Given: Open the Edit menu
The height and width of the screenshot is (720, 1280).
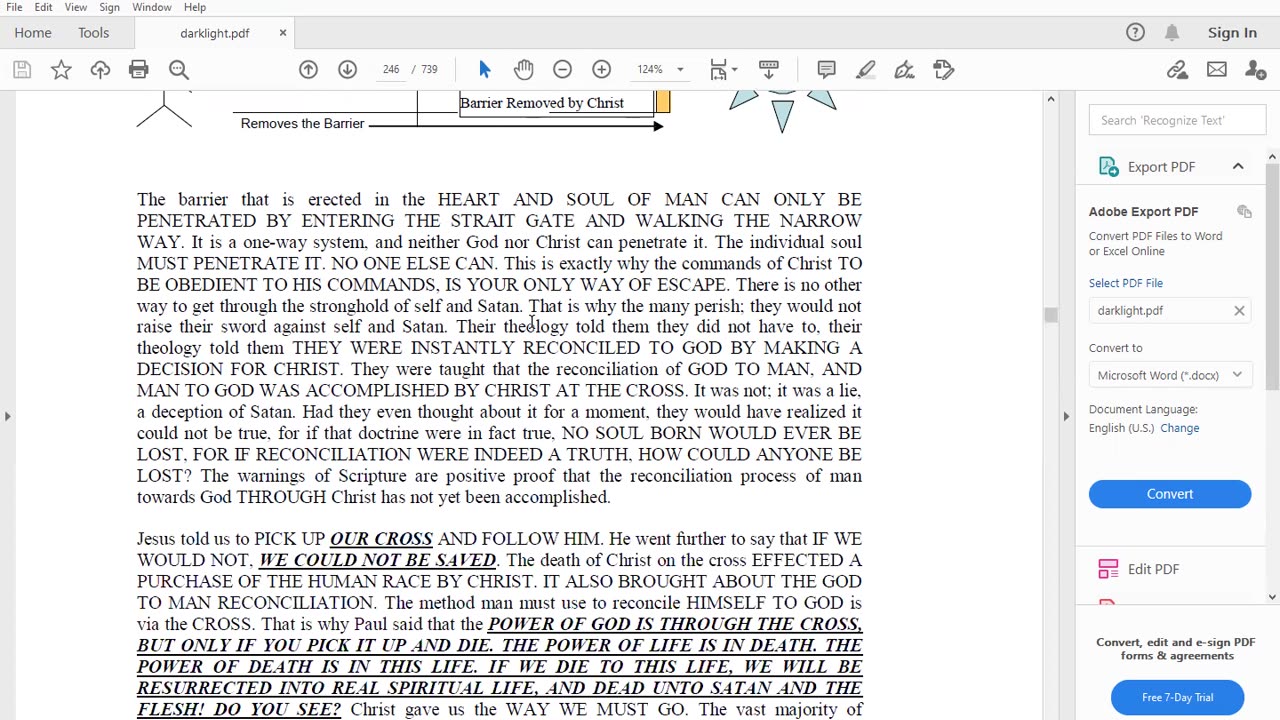Looking at the screenshot, I should click(43, 7).
